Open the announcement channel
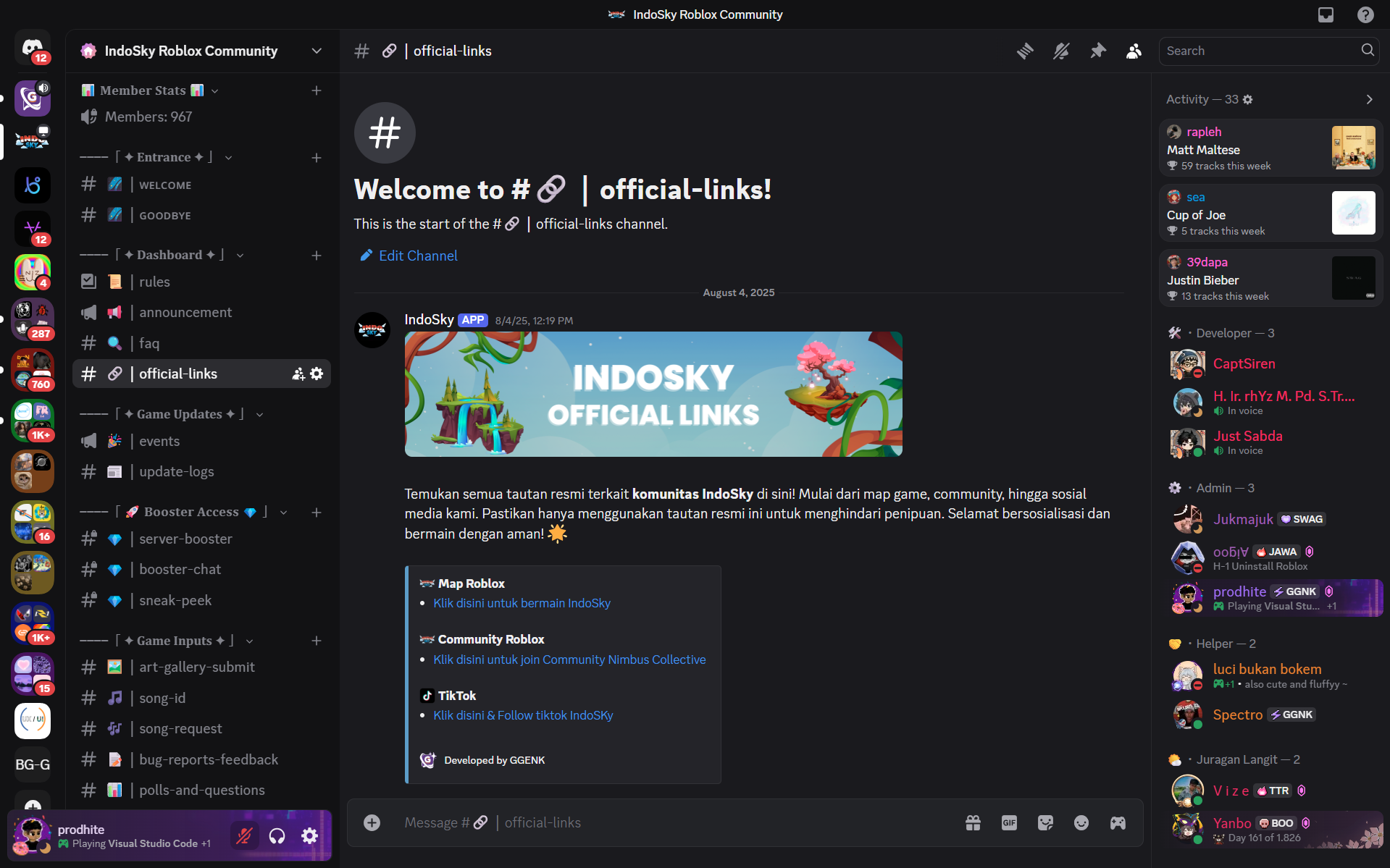Image resolution: width=1390 pixels, height=868 pixels. [201, 312]
